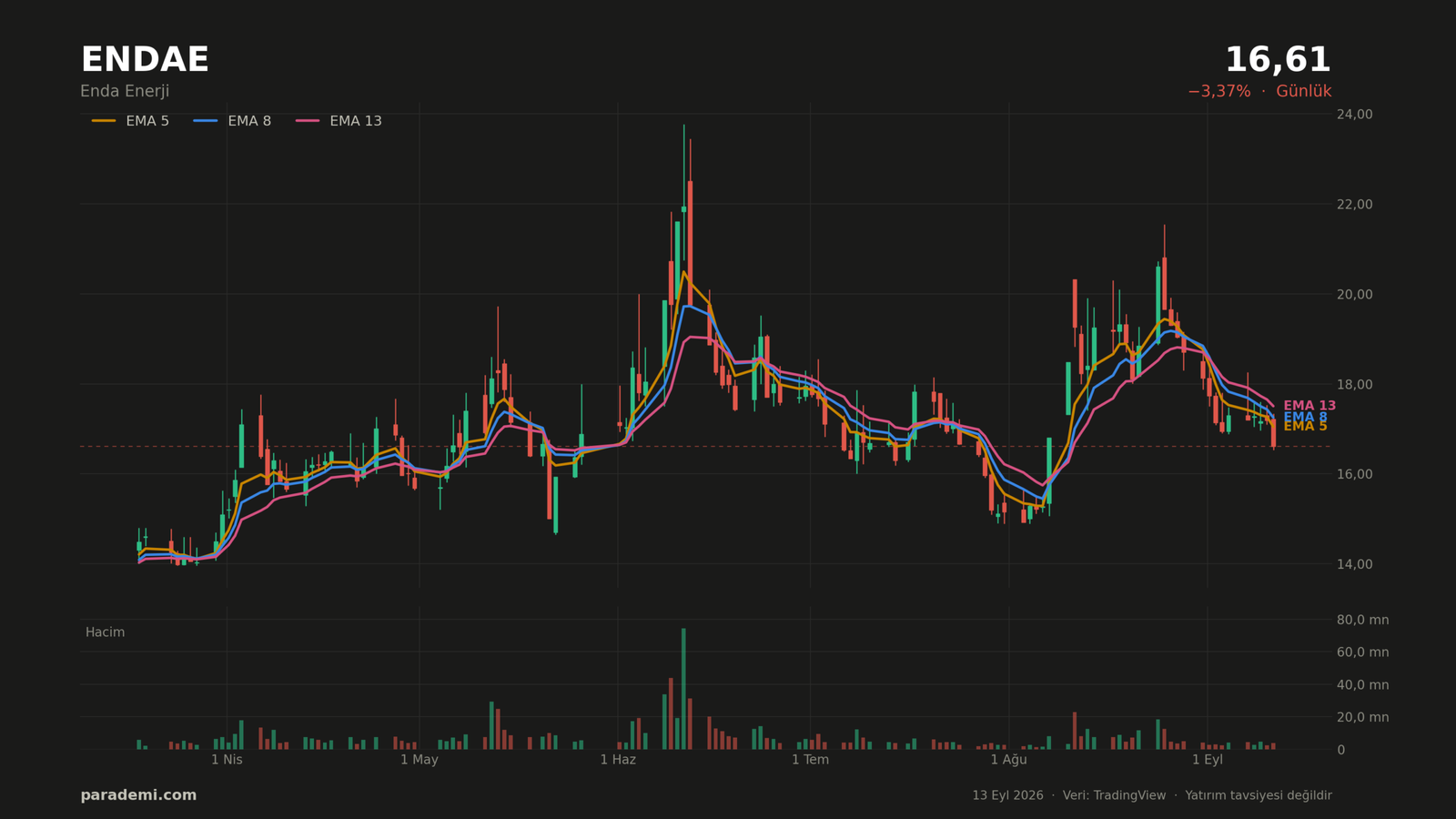1456x819 pixels.
Task: Click the 1 Haz date label
Action: coord(618,760)
